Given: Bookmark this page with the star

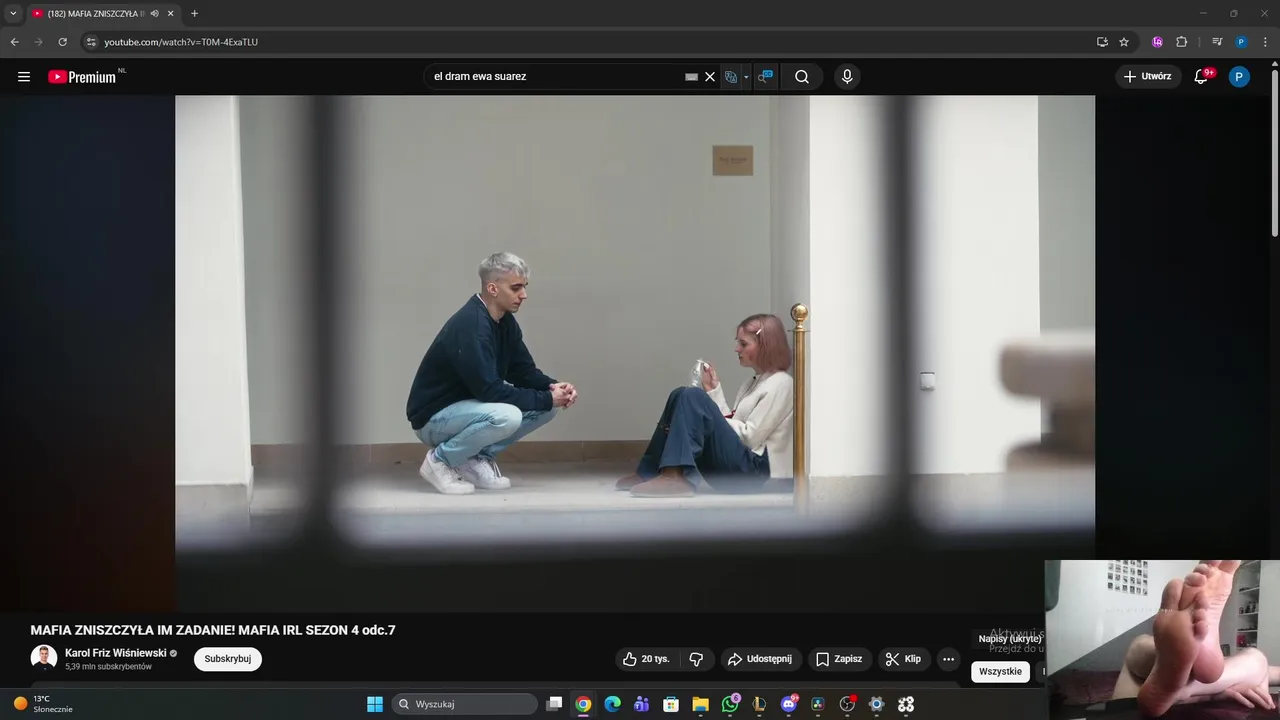Looking at the screenshot, I should [x=1124, y=42].
